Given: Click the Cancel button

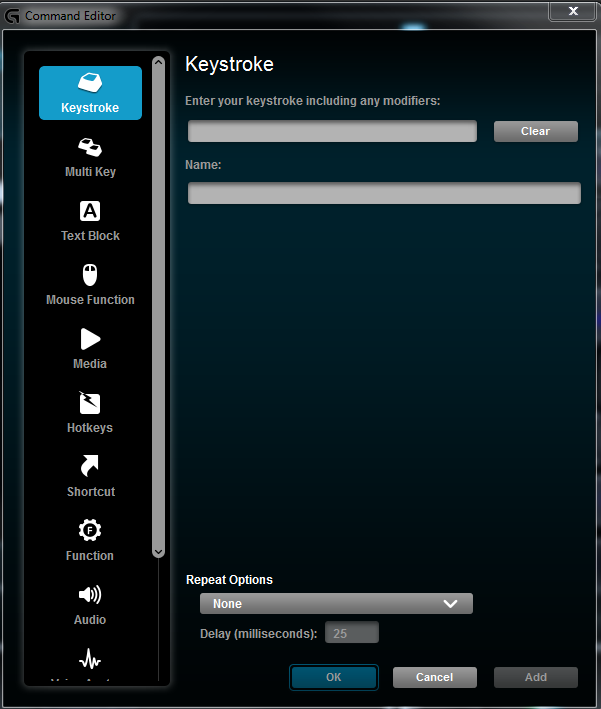Looking at the screenshot, I should 435,677.
